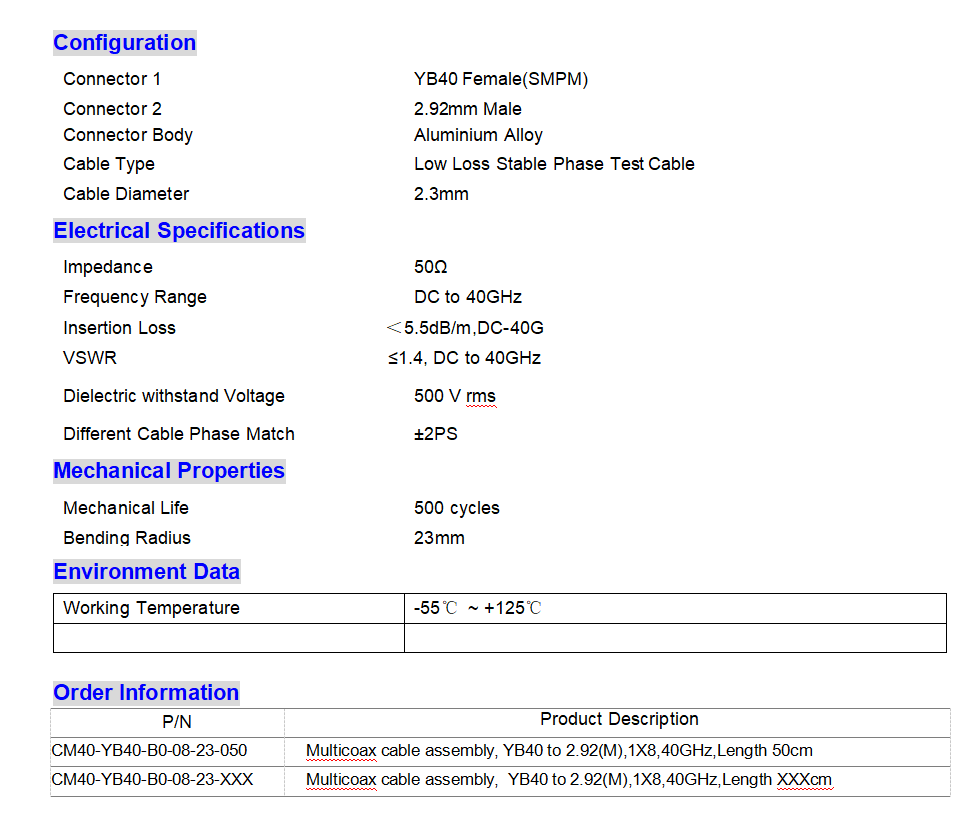The image size is (979, 825).
Task: Click the Order Information heading
Action: (x=146, y=693)
